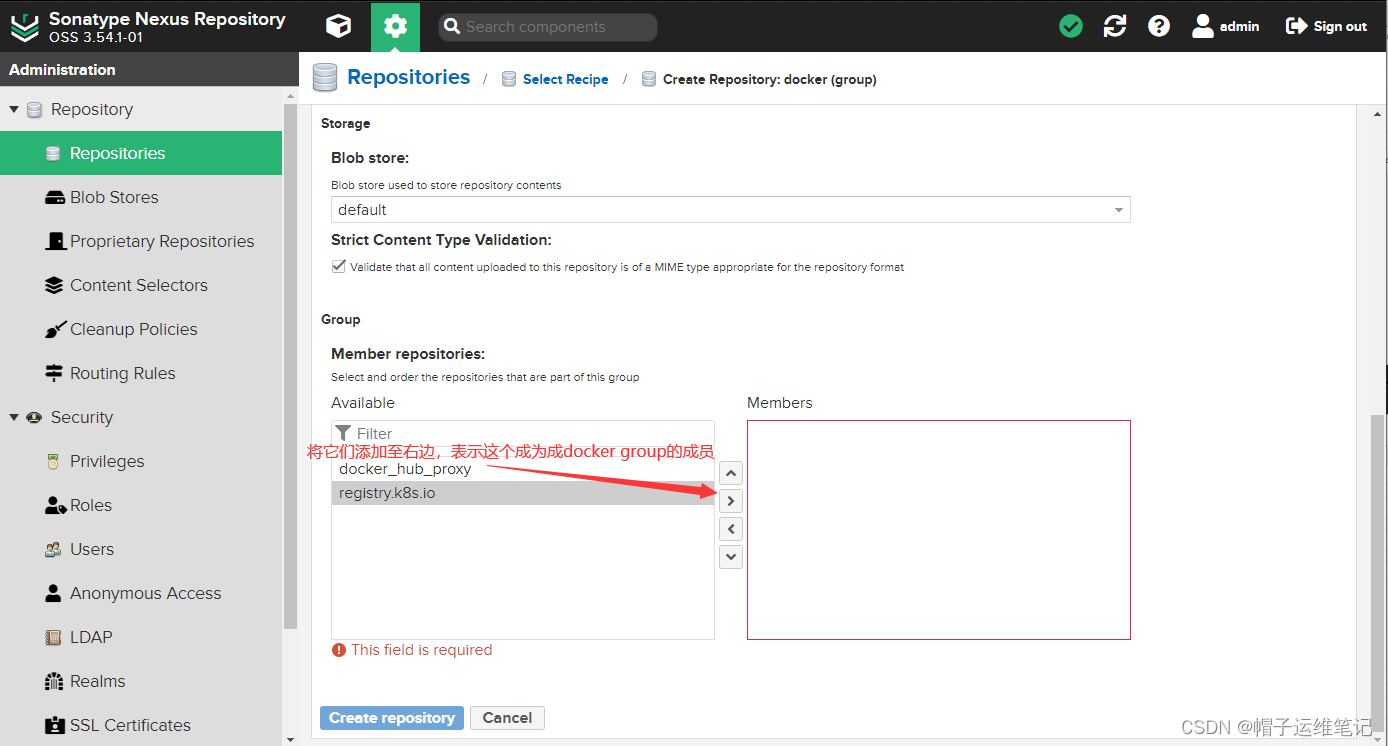
Task: Click Create repository button
Action: 392,718
